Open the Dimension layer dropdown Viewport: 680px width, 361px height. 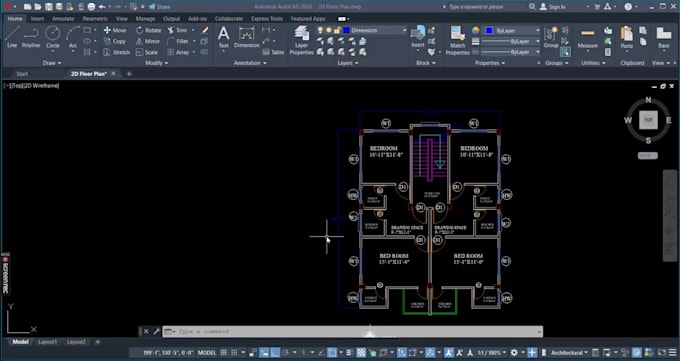click(404, 30)
